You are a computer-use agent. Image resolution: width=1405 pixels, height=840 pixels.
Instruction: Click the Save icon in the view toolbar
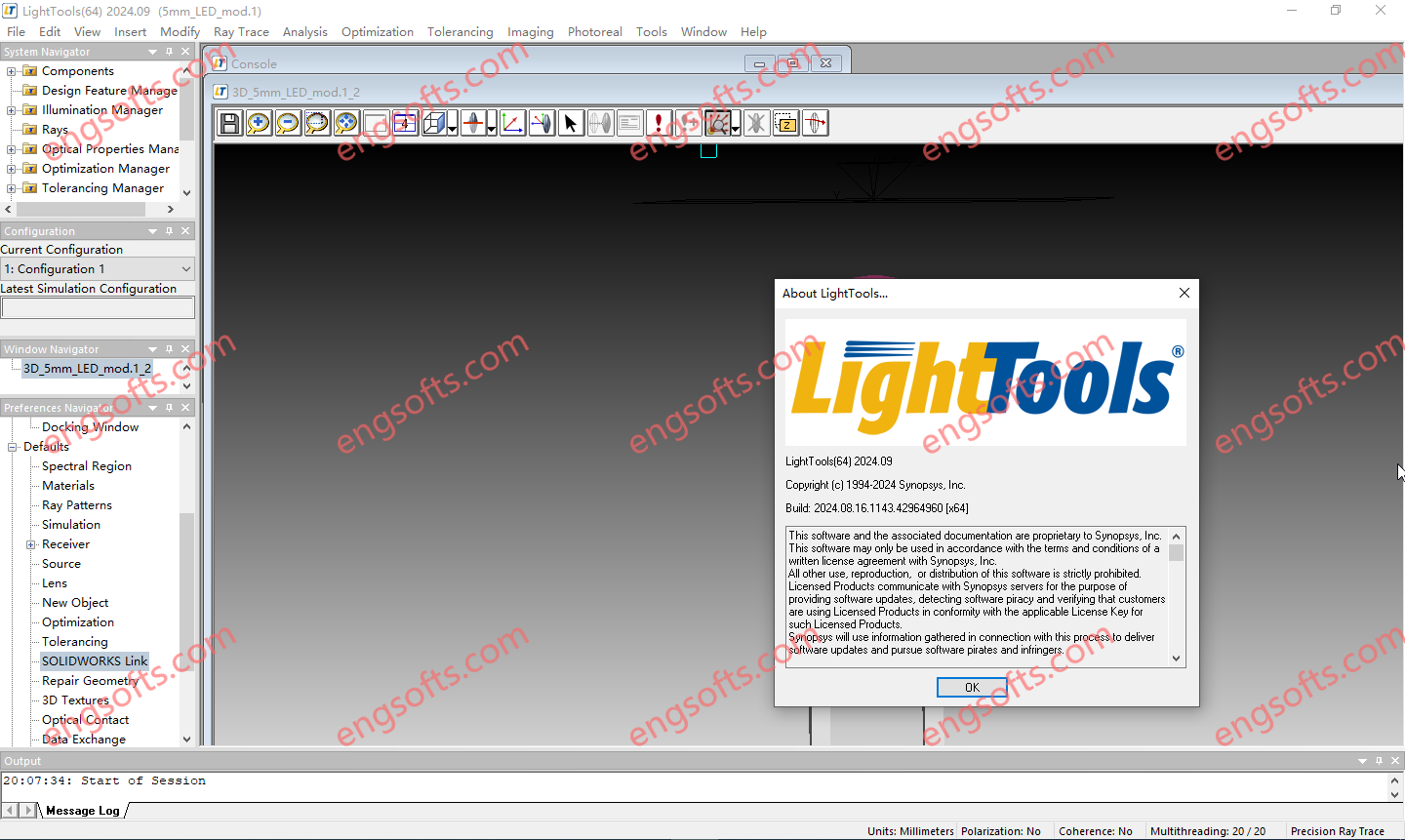point(229,123)
